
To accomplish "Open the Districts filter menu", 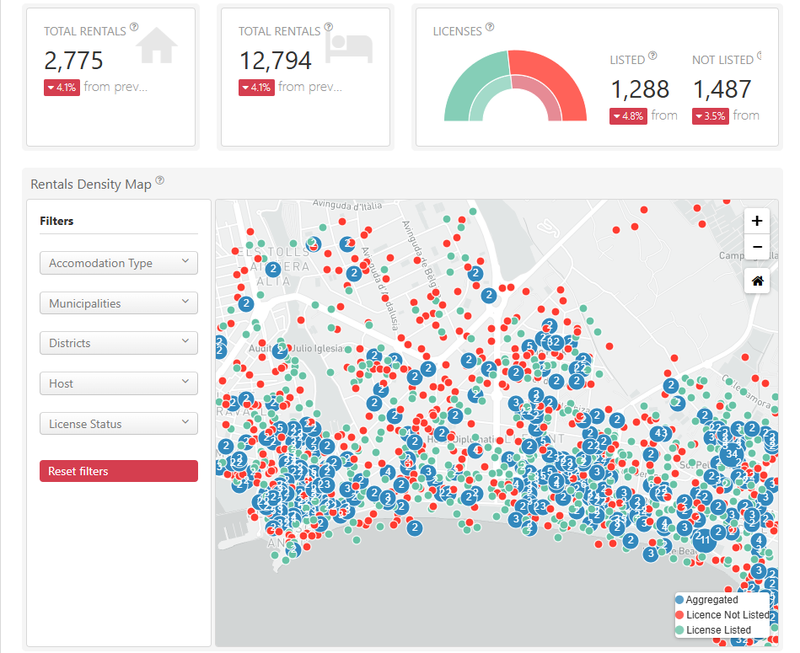I will click(x=118, y=343).
